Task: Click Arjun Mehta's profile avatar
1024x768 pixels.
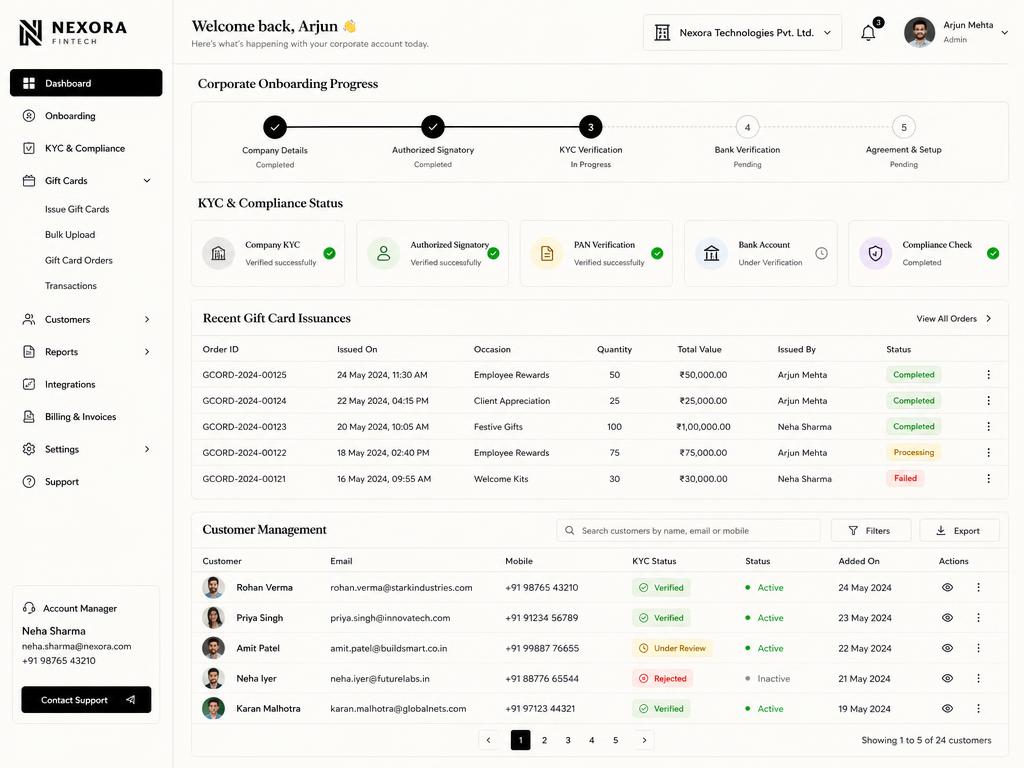Action: pos(919,33)
